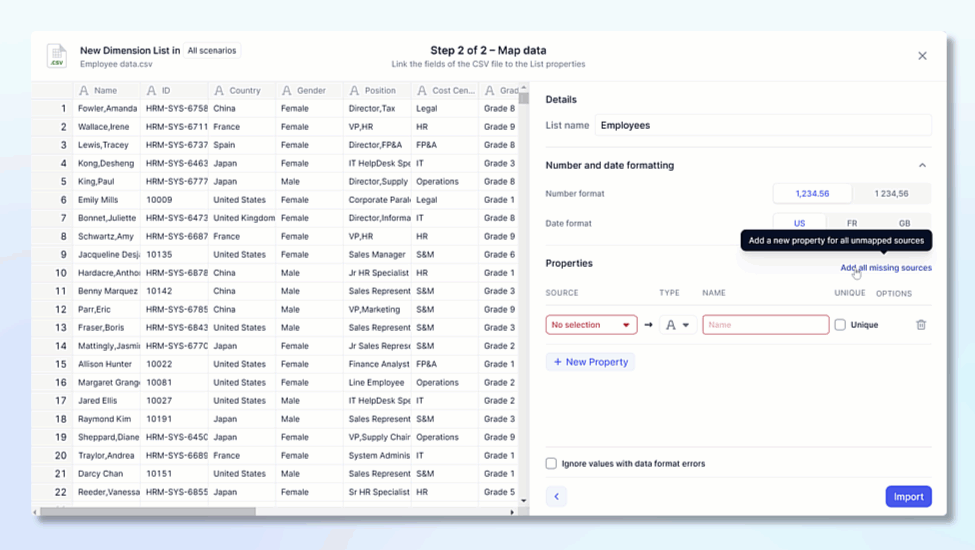Click the cell Benny Marquez
The width and height of the screenshot is (975, 550).
[x=108, y=291]
